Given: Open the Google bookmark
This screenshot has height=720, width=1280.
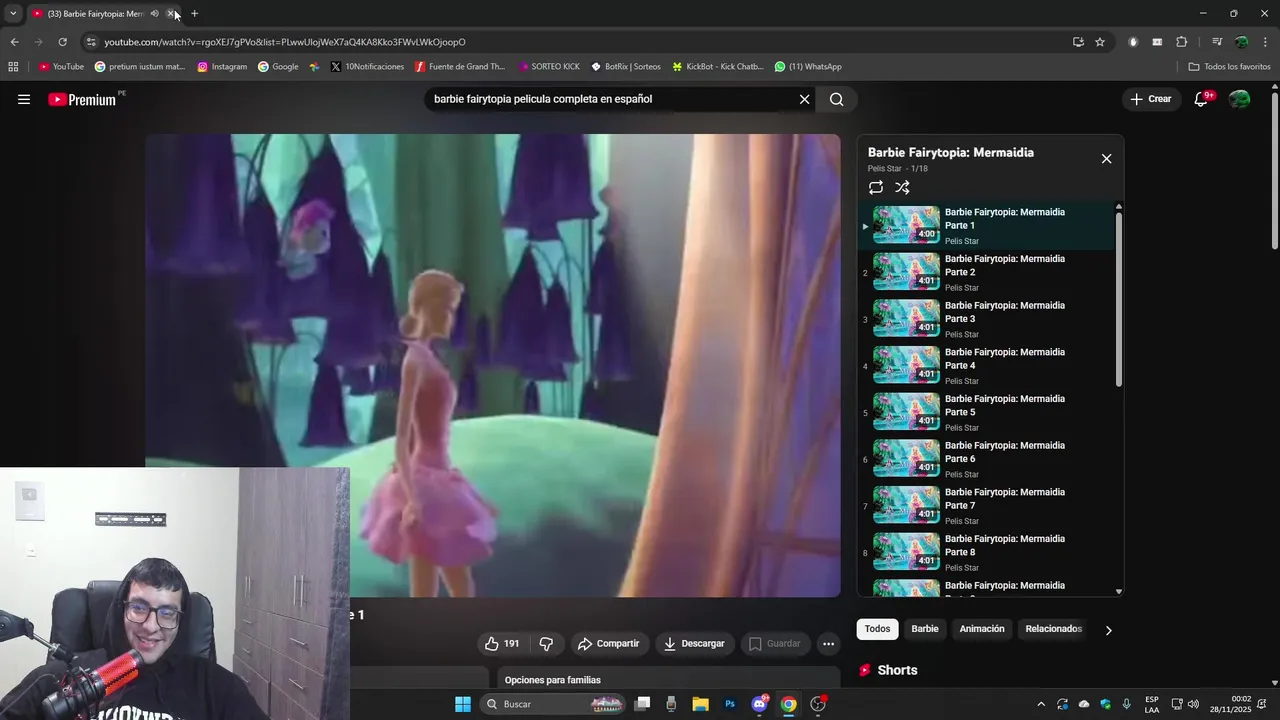Looking at the screenshot, I should point(278,67).
